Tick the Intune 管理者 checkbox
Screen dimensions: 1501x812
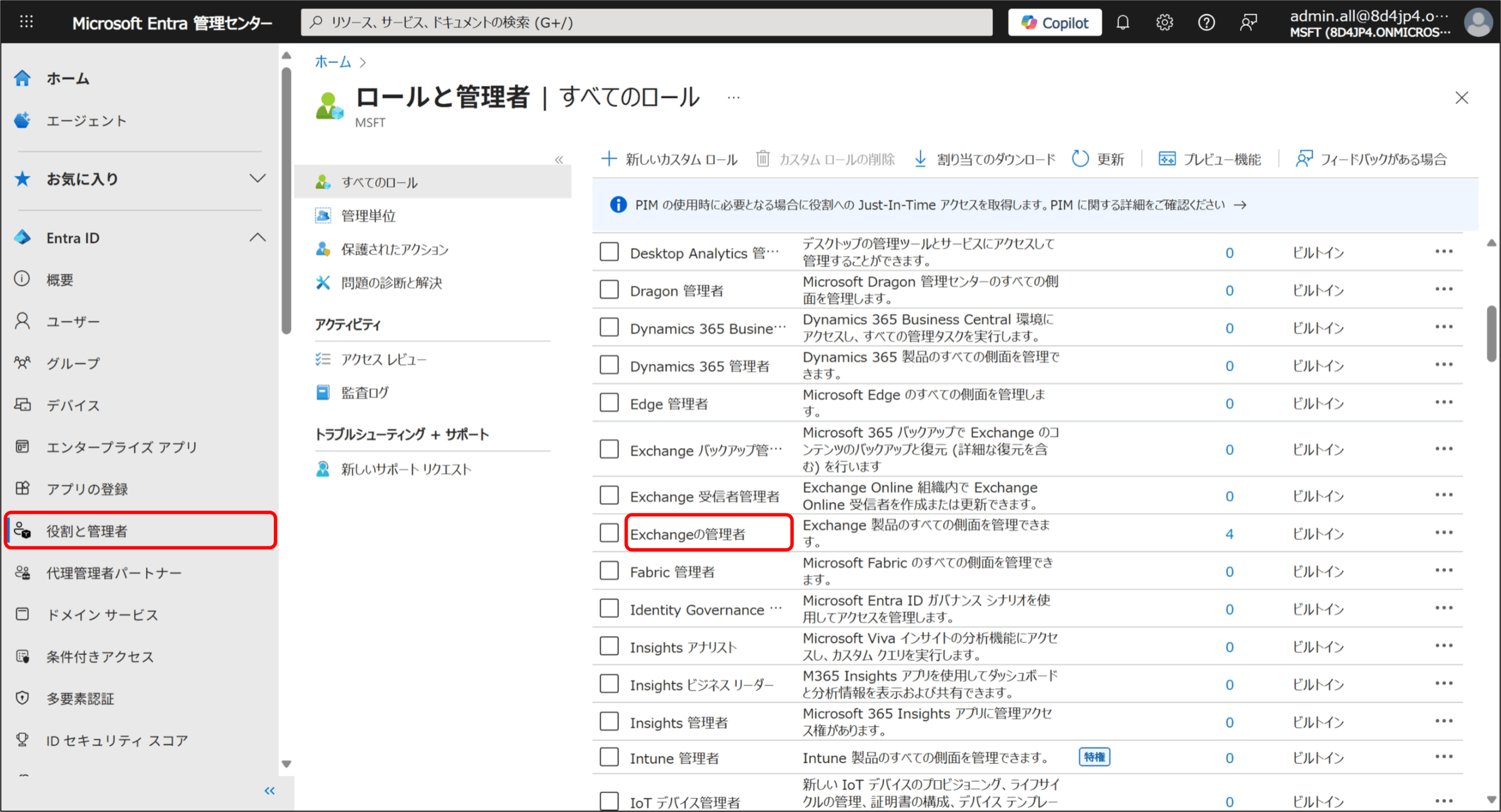[609, 757]
